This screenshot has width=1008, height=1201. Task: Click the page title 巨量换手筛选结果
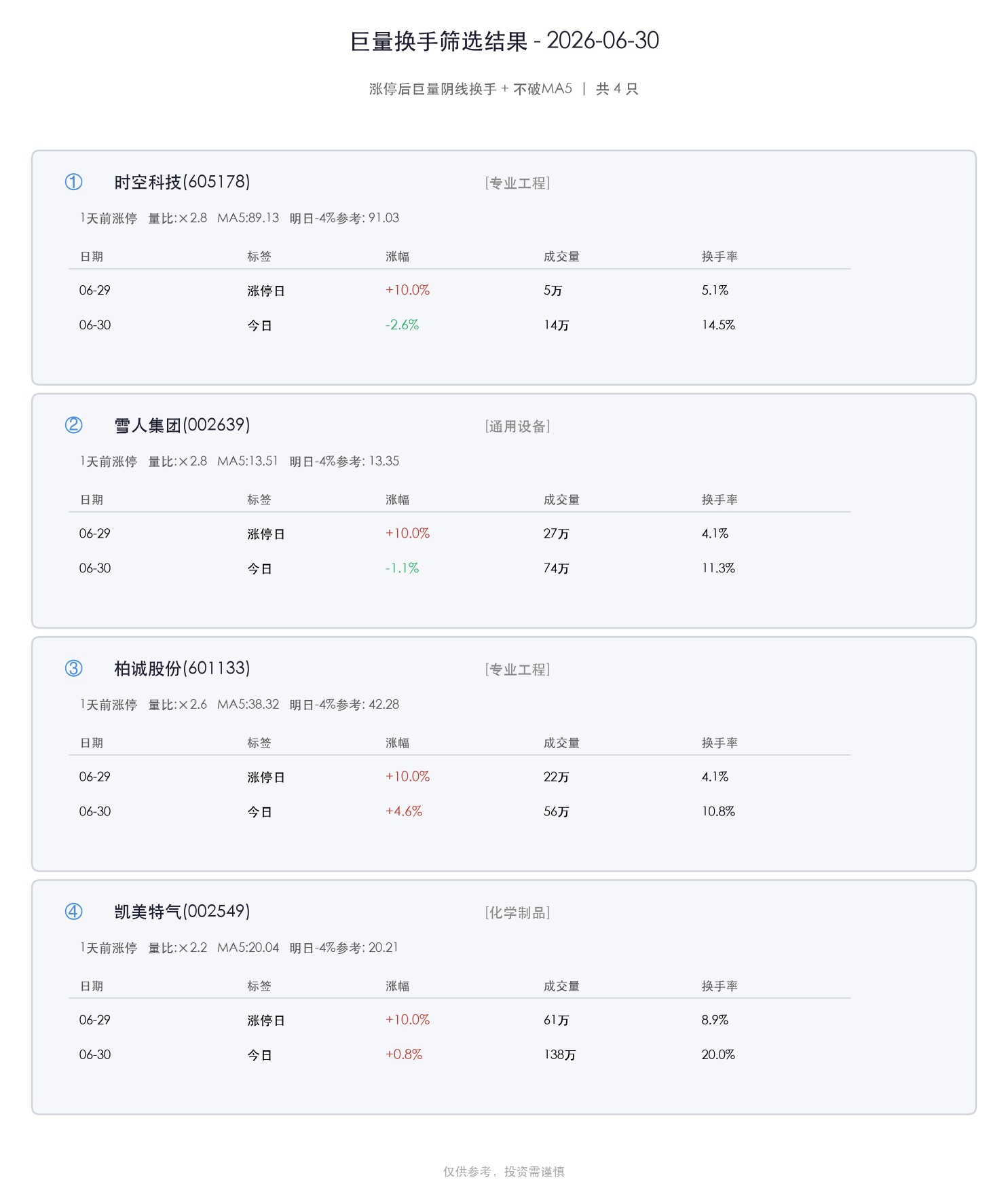(x=439, y=41)
